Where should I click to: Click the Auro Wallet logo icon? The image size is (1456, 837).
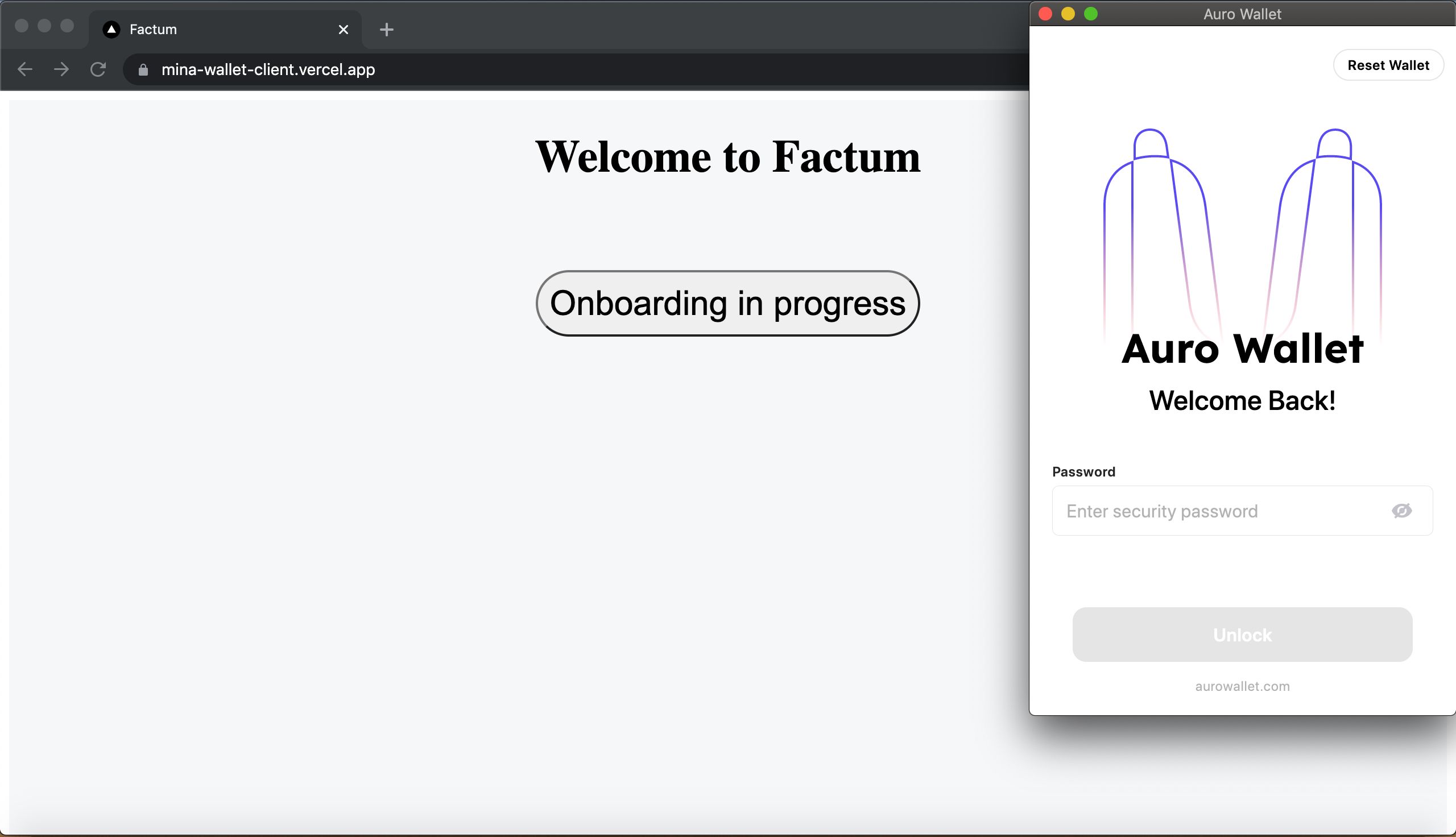[x=1243, y=230]
